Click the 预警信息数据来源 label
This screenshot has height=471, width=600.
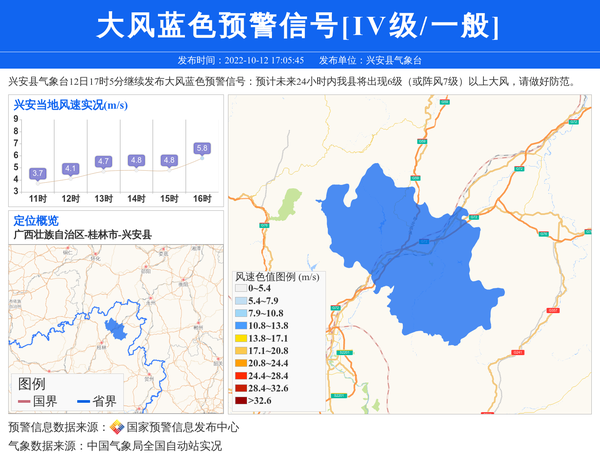pos(53,427)
